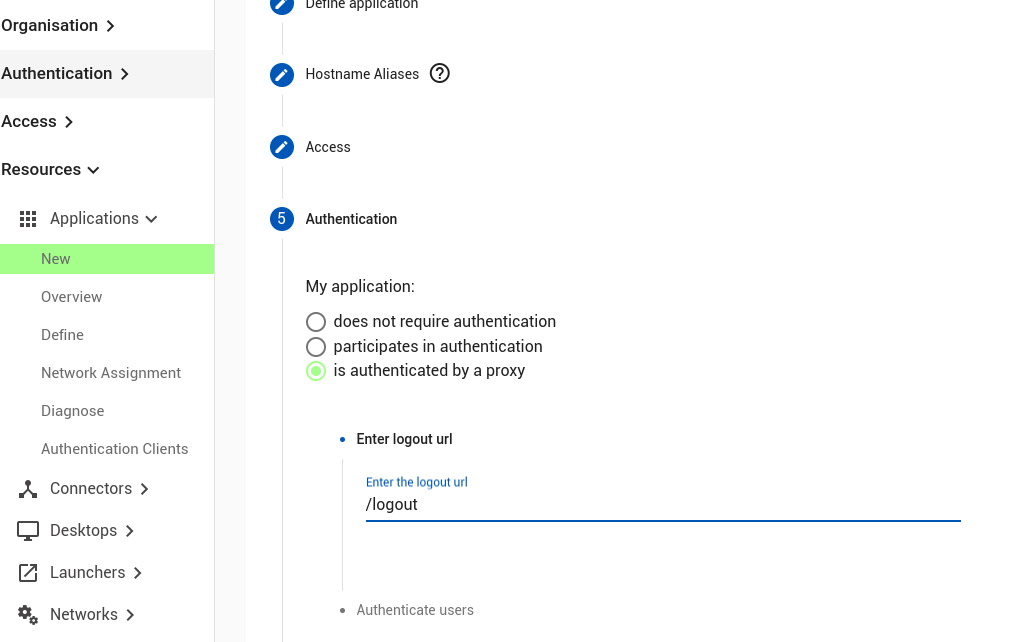This screenshot has height=642, width=1028.
Task: Click the Connectors node icon
Action: point(28,489)
